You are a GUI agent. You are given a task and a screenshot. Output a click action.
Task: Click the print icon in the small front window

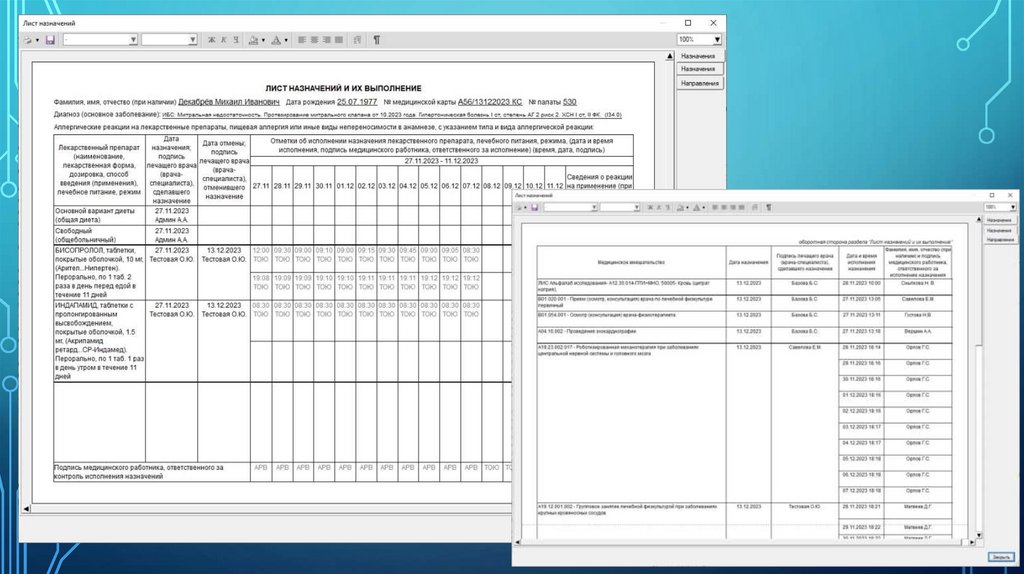(520, 208)
